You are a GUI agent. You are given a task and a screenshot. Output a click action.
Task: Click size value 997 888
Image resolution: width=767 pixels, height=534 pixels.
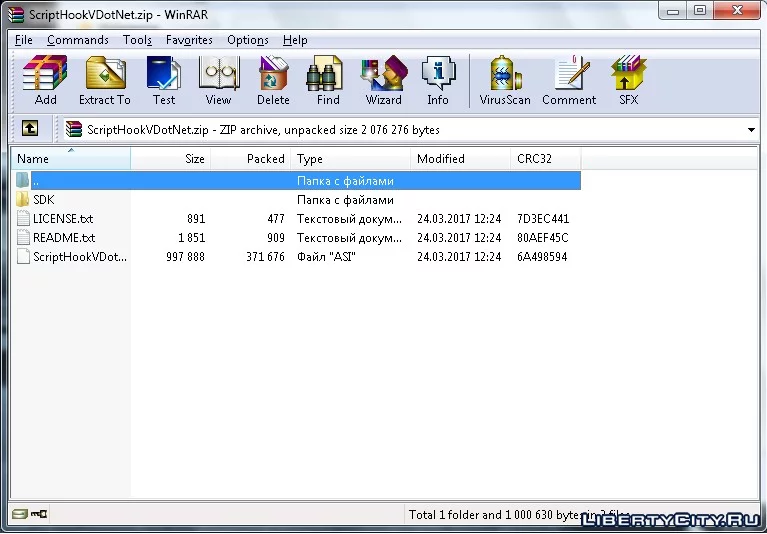tap(185, 257)
